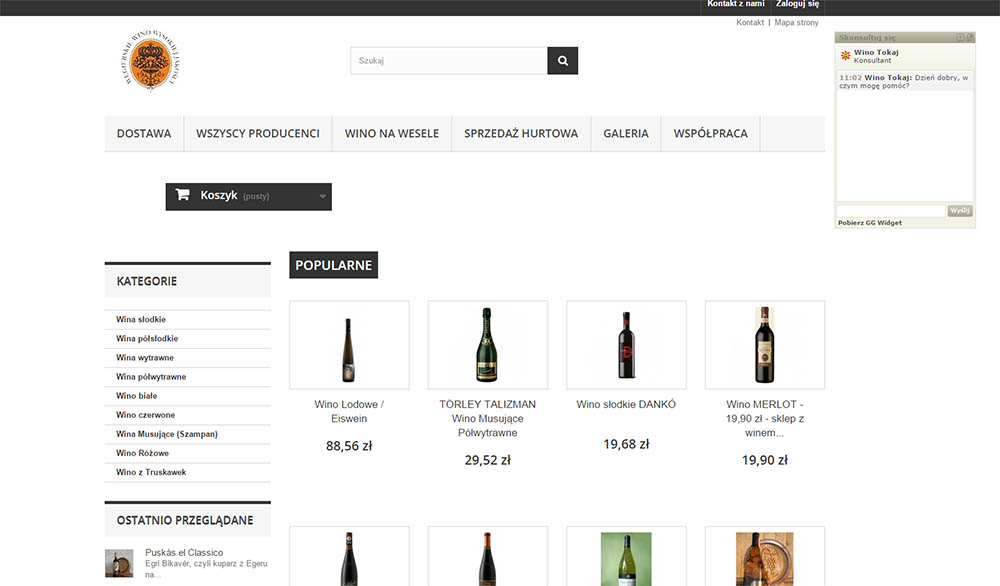This screenshot has width=1000, height=586.
Task: Open the Mapa strony link
Action: click(x=797, y=21)
